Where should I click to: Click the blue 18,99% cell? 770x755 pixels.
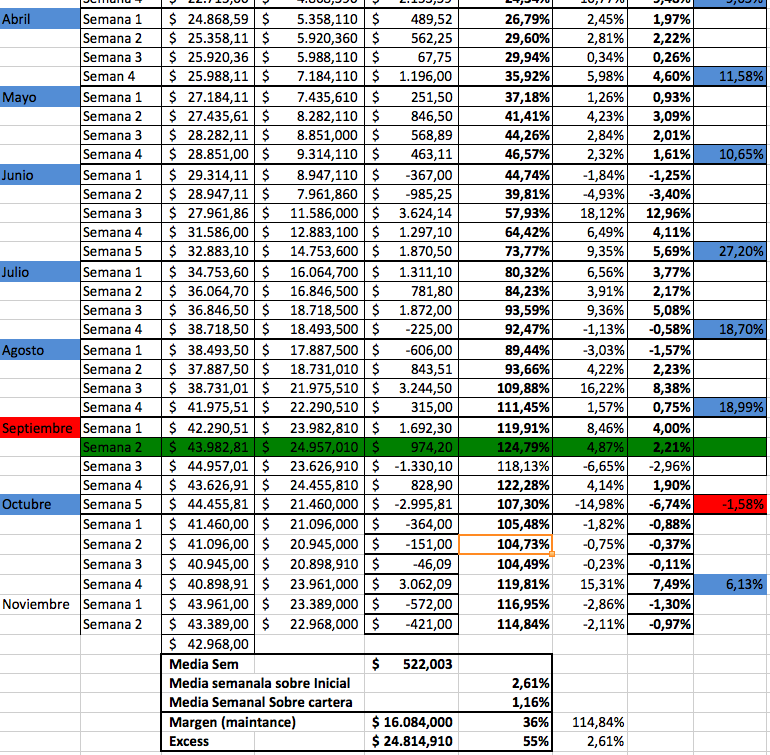point(730,407)
